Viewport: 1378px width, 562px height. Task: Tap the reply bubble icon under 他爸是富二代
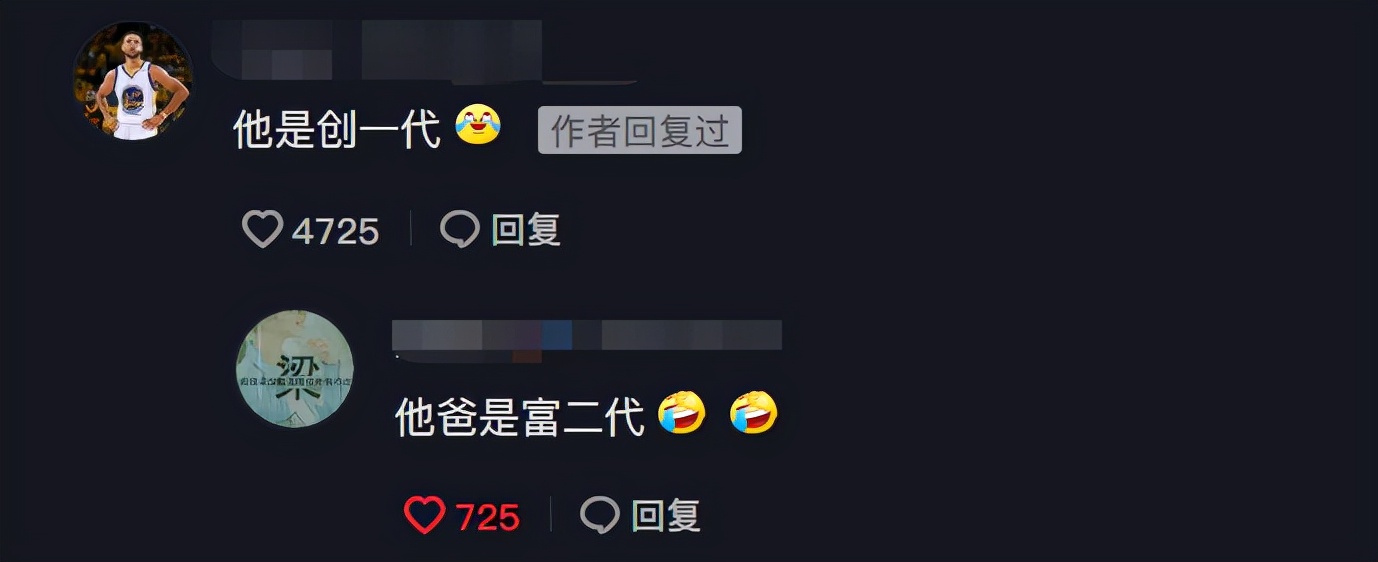600,516
